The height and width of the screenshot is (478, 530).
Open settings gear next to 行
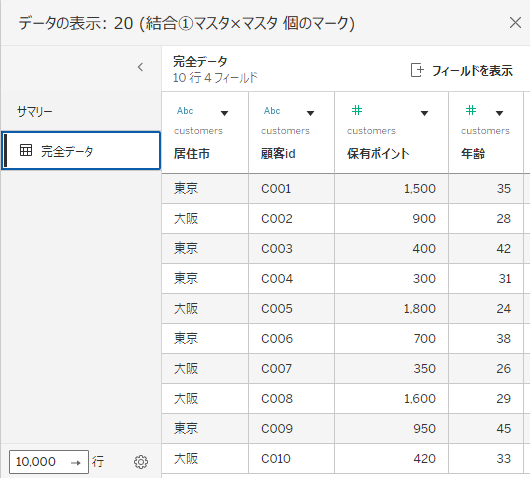pos(141,462)
